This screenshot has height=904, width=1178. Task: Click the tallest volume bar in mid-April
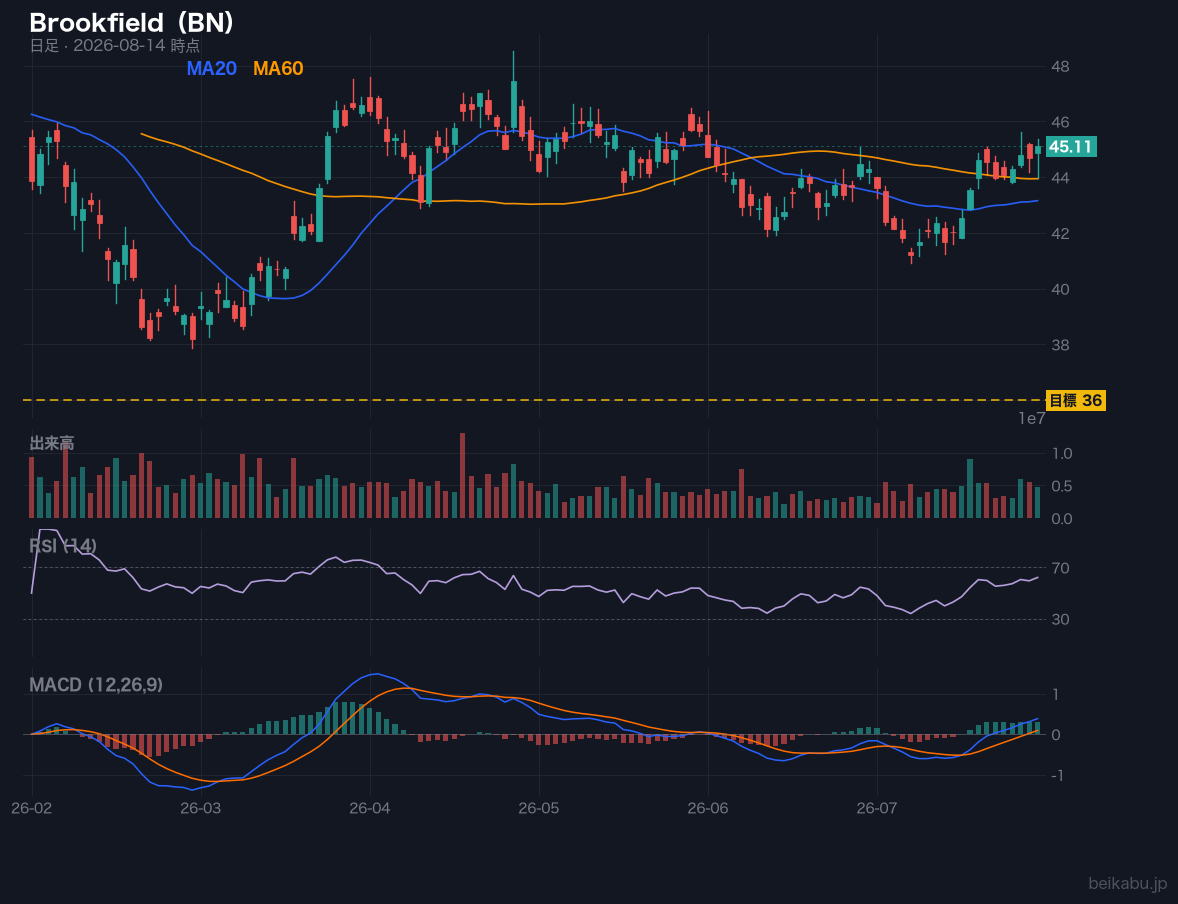pyautogui.click(x=463, y=476)
